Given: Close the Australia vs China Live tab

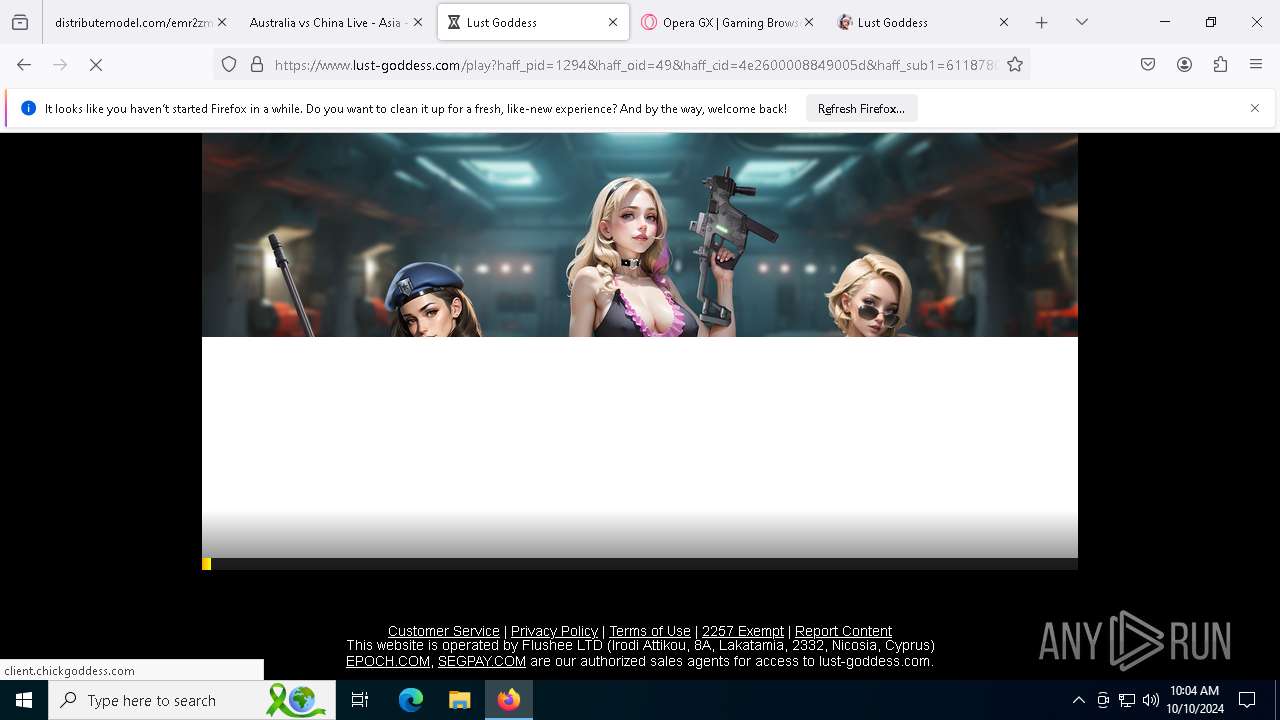Looking at the screenshot, I should pos(418,22).
